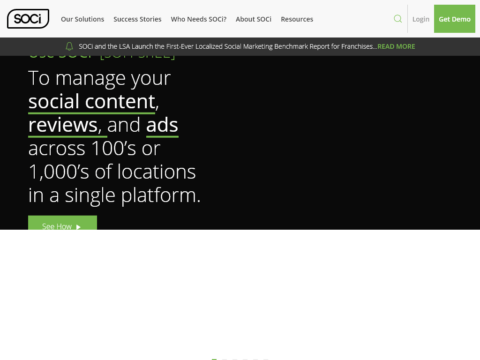Select the second carousel indicator
Image resolution: width=480 pixels, height=360 pixels.
coord(224,359)
